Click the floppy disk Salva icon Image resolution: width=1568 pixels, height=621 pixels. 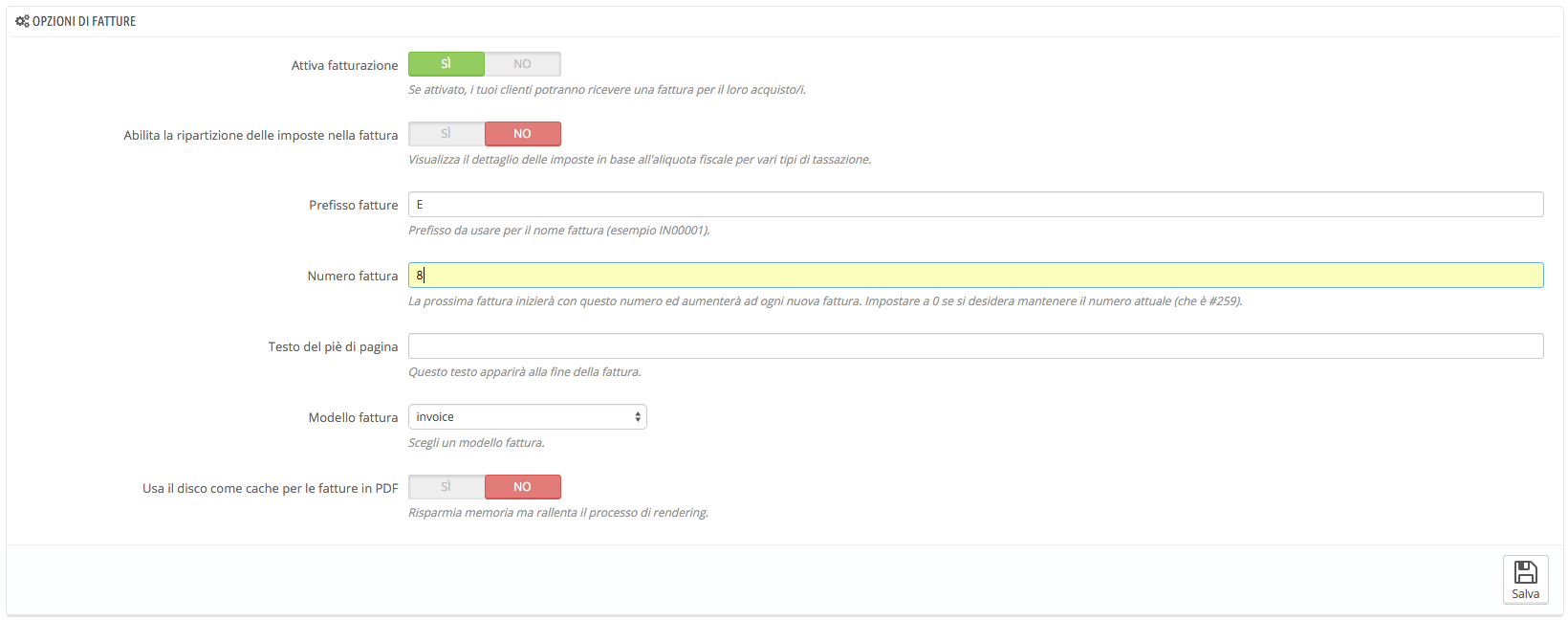(1525, 573)
